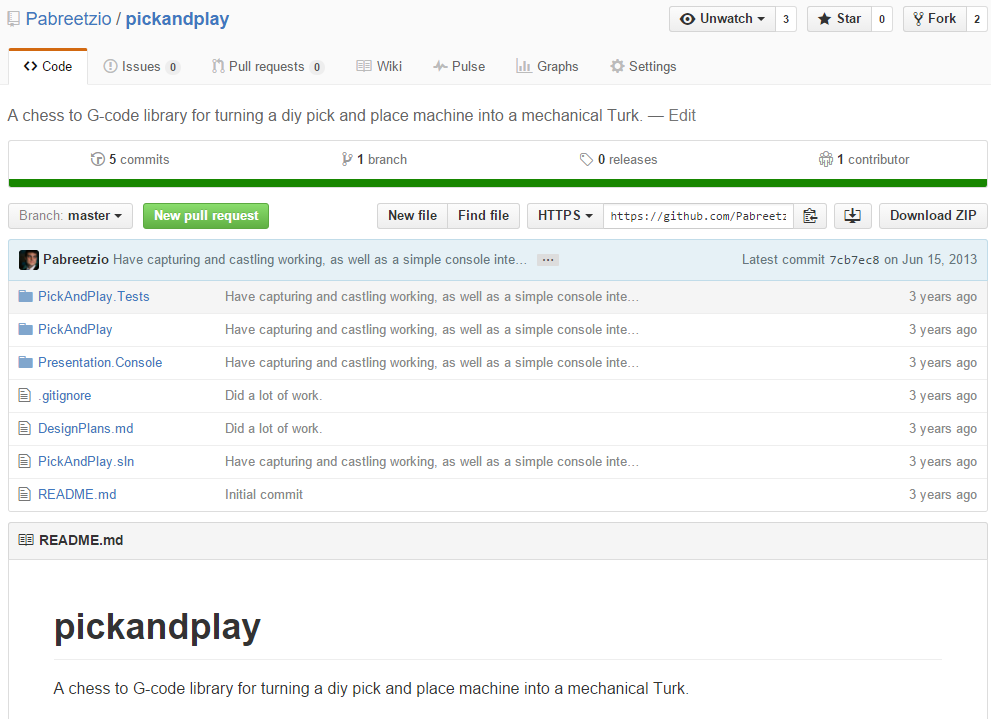Click the Find file button

(x=483, y=216)
